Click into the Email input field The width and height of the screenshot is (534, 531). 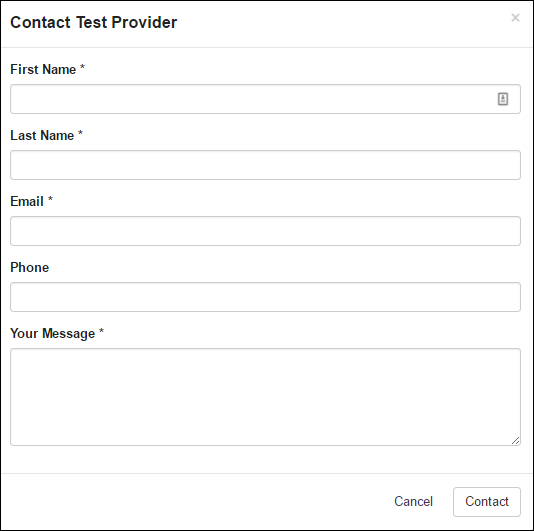pos(265,231)
